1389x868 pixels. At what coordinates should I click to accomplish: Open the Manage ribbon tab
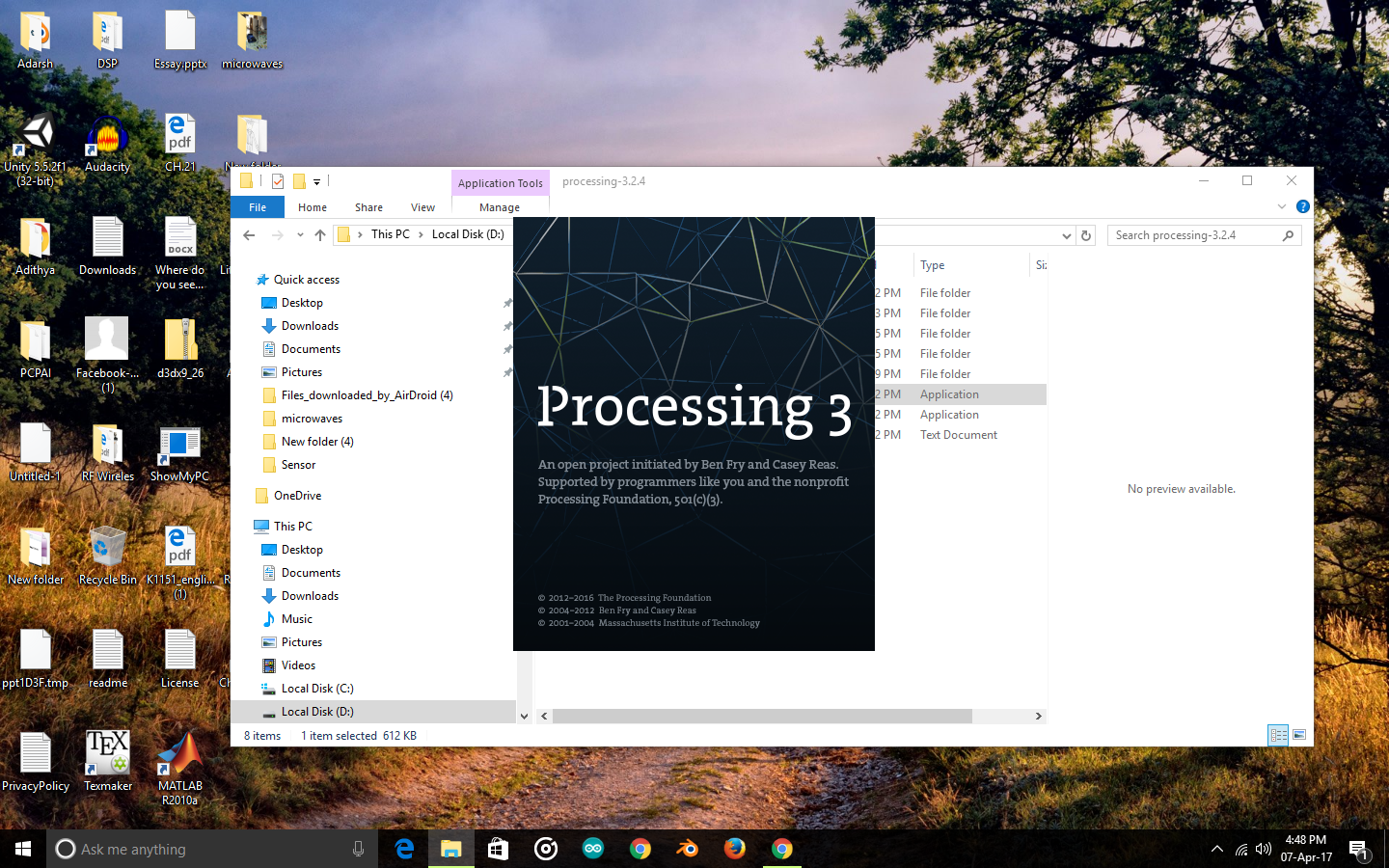pyautogui.click(x=500, y=207)
